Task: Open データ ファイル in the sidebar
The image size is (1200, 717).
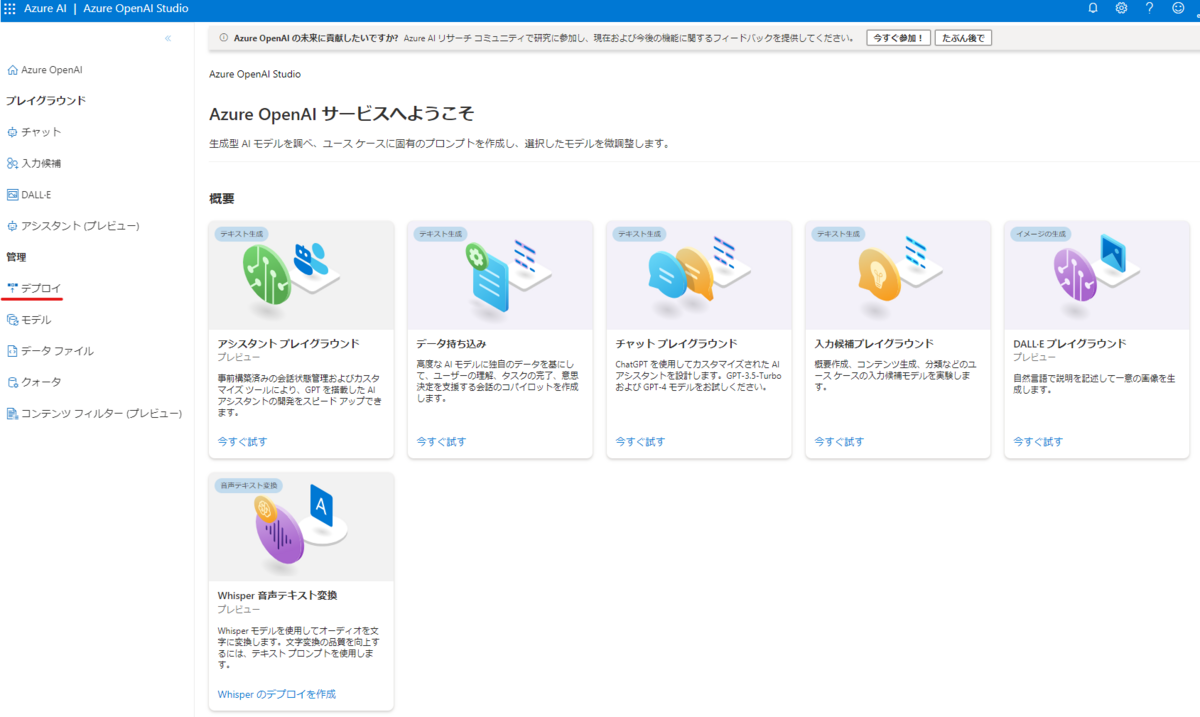Action: click(56, 350)
